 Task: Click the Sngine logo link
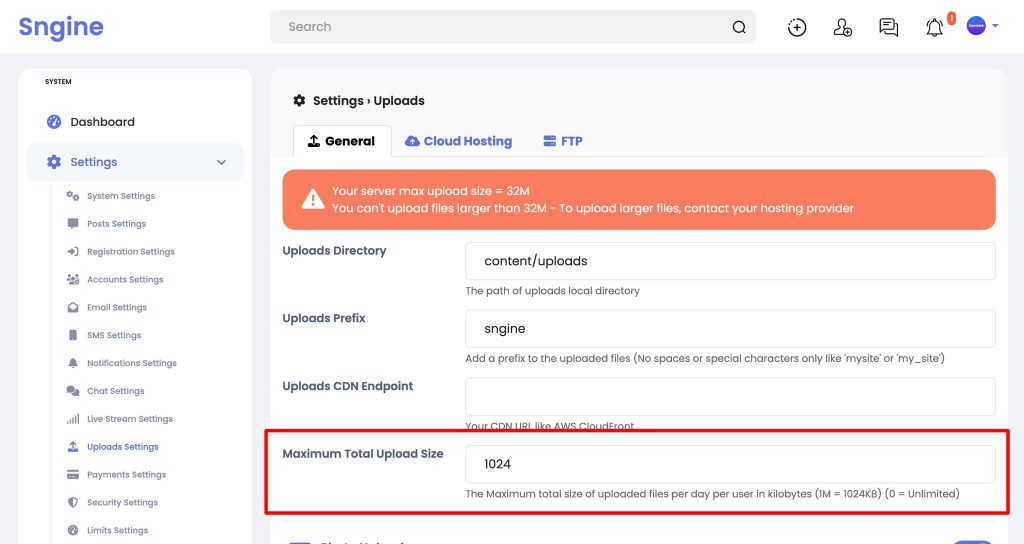(x=61, y=27)
